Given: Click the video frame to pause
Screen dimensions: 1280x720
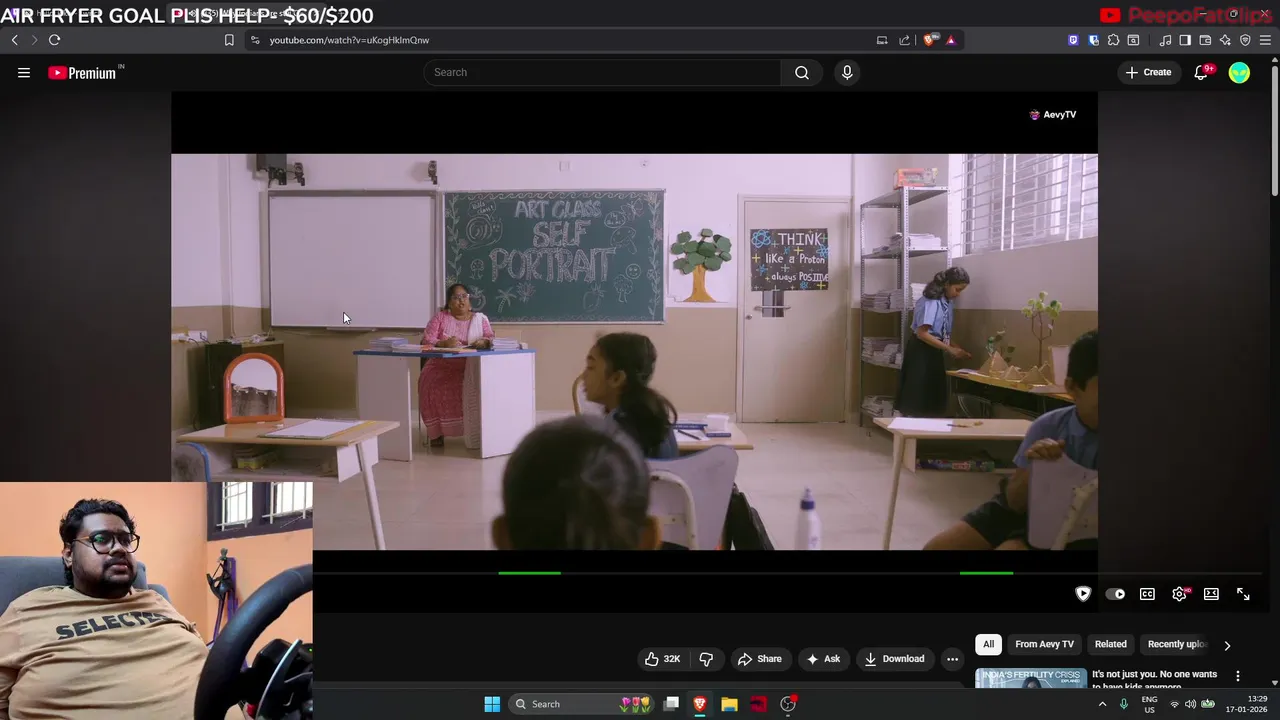Looking at the screenshot, I should pyautogui.click(x=634, y=350).
